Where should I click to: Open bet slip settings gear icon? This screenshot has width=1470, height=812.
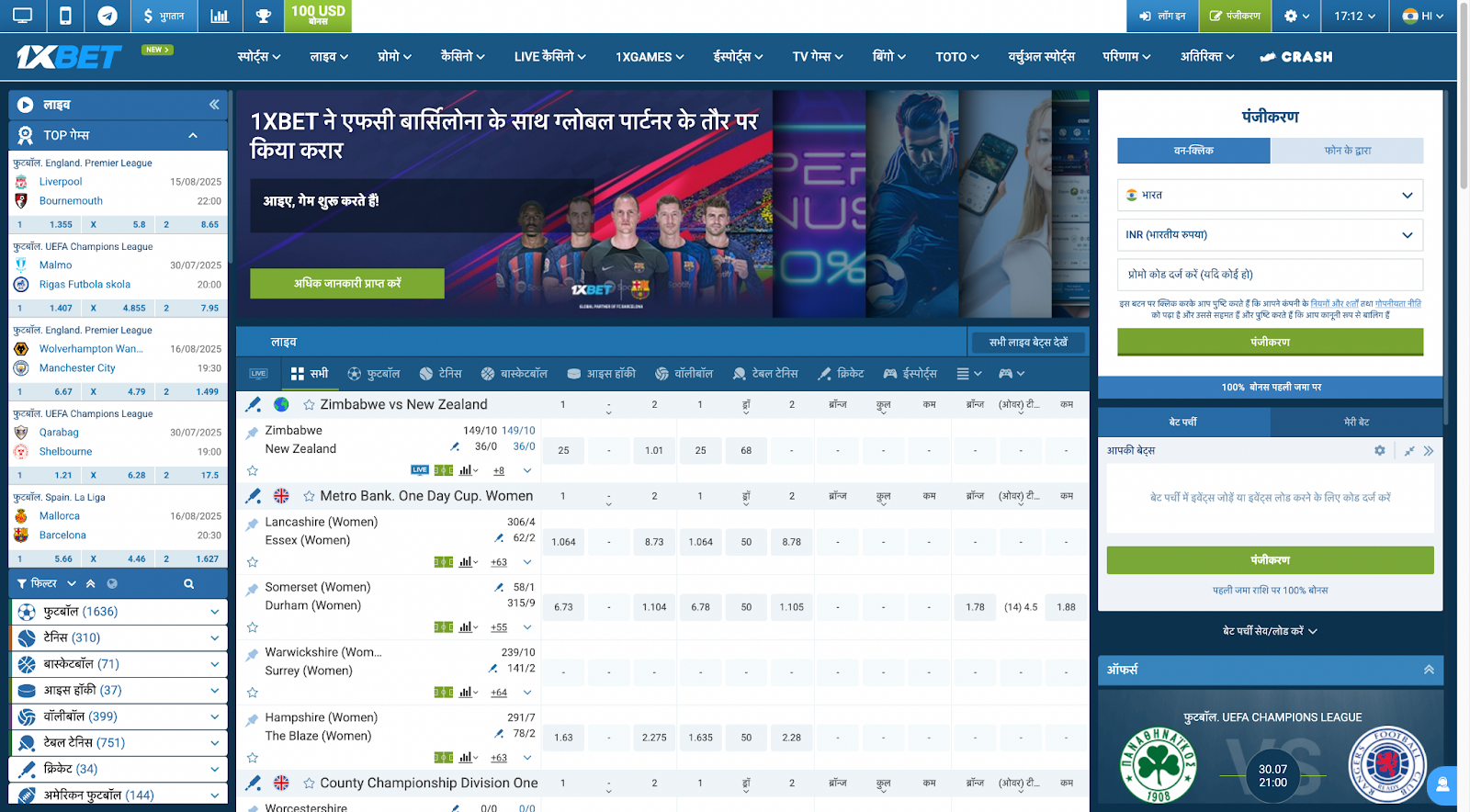pyautogui.click(x=1380, y=451)
